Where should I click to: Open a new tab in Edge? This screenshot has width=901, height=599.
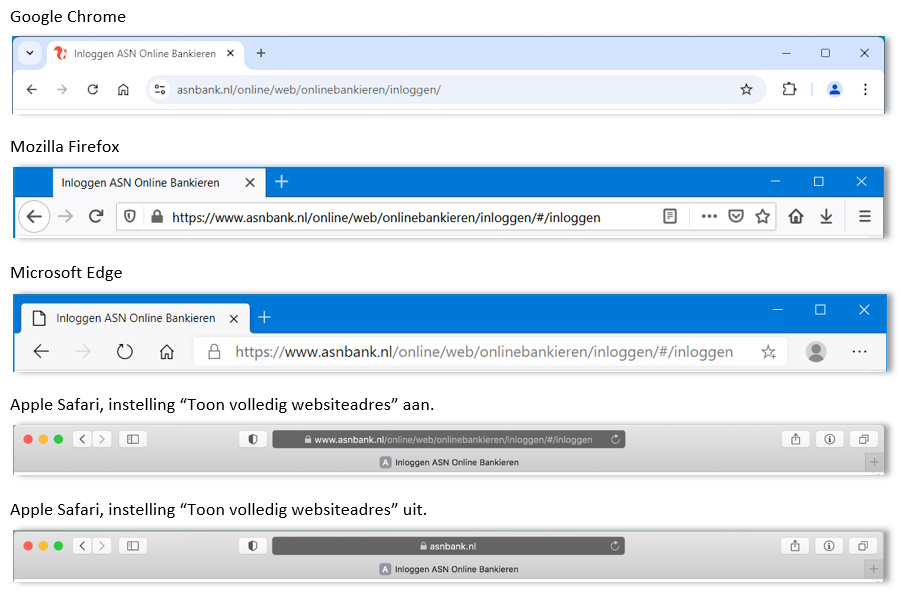click(x=264, y=317)
